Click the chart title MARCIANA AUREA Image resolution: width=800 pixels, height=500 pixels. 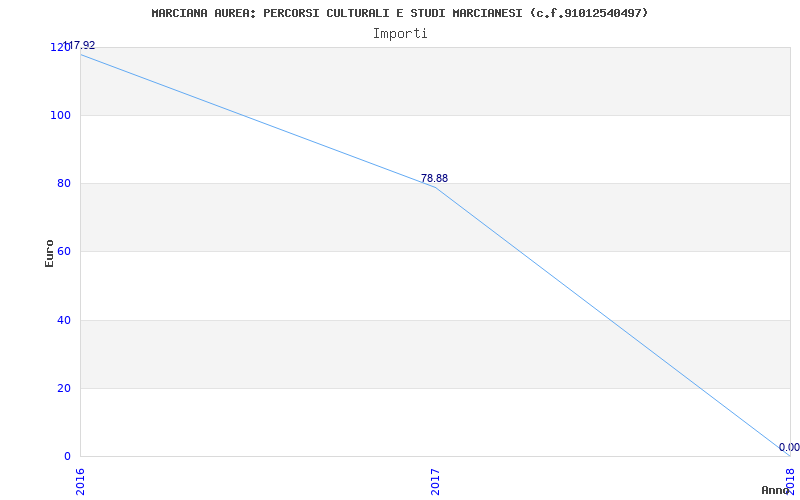pos(399,13)
